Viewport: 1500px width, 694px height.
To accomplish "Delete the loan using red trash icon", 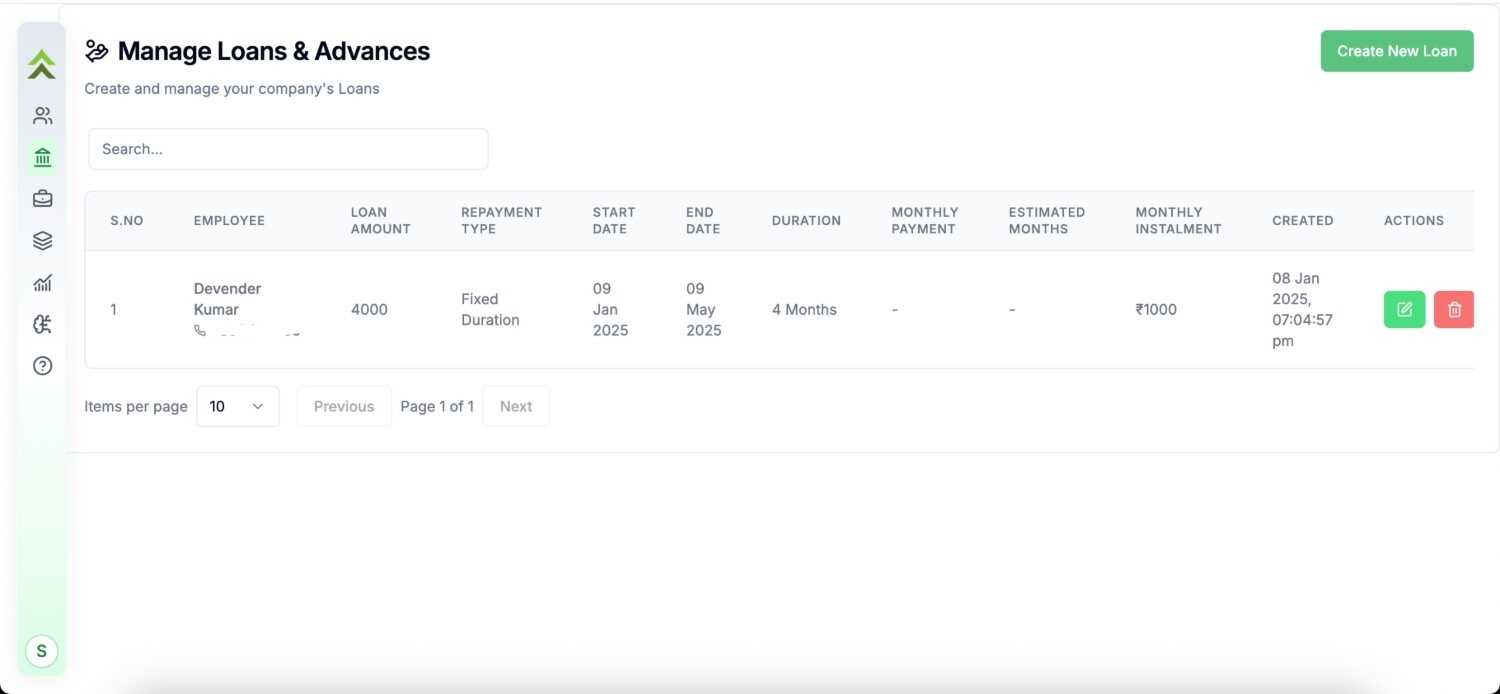I will pyautogui.click(x=1454, y=310).
